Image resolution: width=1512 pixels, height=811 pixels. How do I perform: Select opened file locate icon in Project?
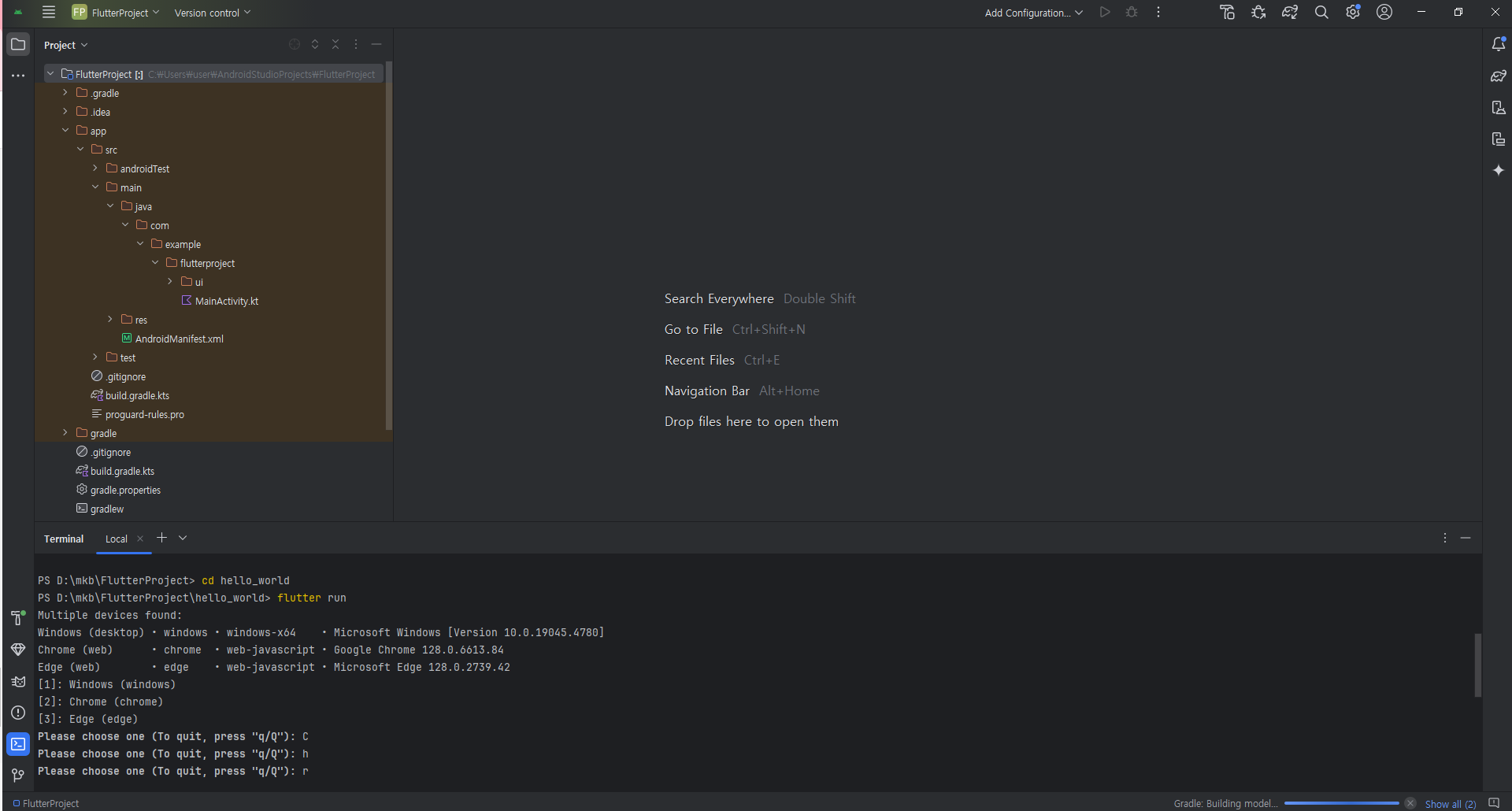pyautogui.click(x=295, y=45)
